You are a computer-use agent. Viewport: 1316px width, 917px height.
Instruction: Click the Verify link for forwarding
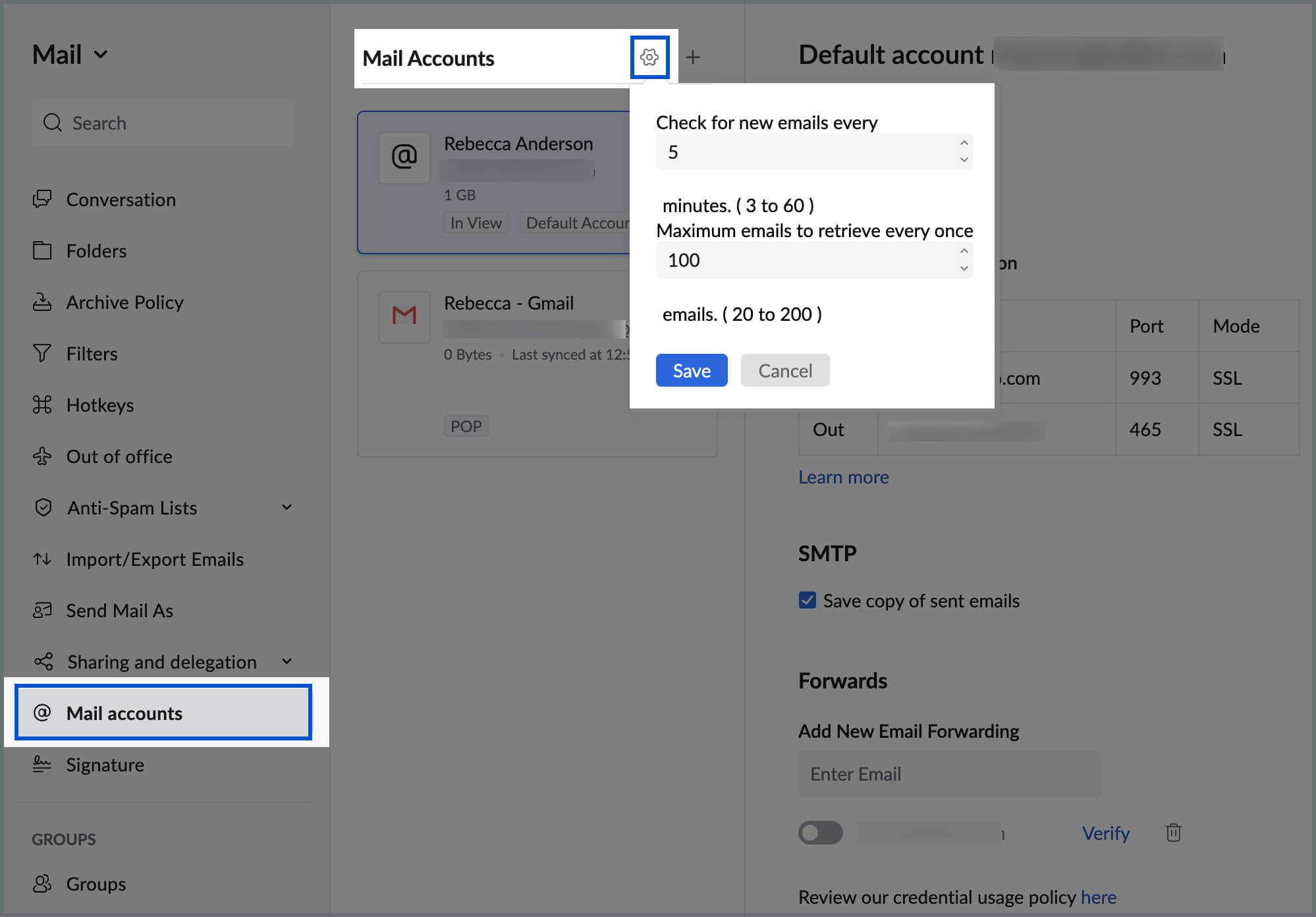click(1105, 833)
